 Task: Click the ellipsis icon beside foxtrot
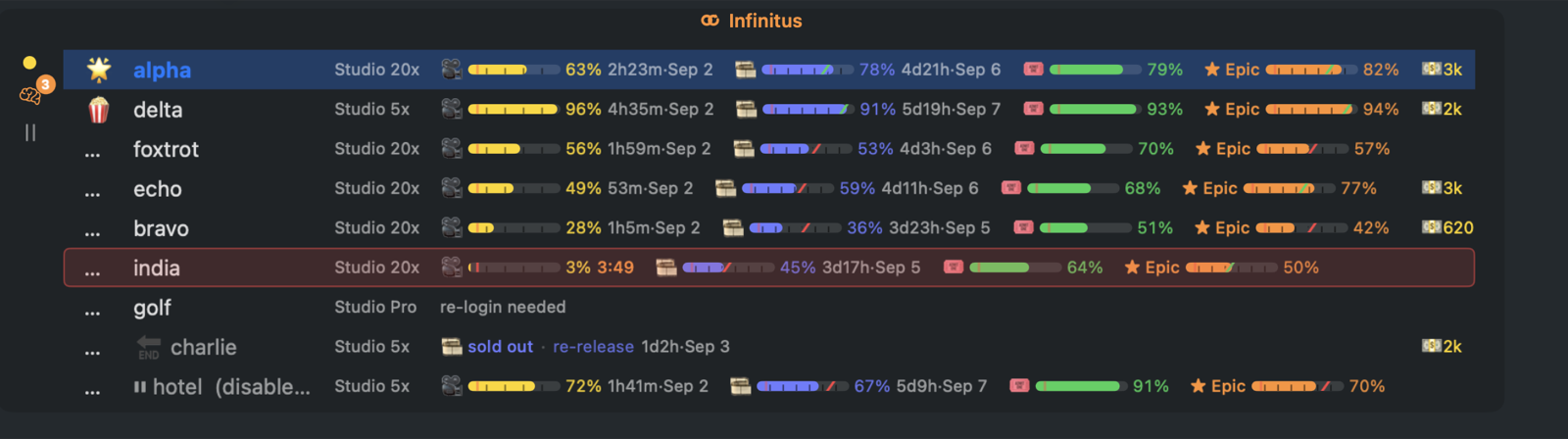tap(92, 153)
